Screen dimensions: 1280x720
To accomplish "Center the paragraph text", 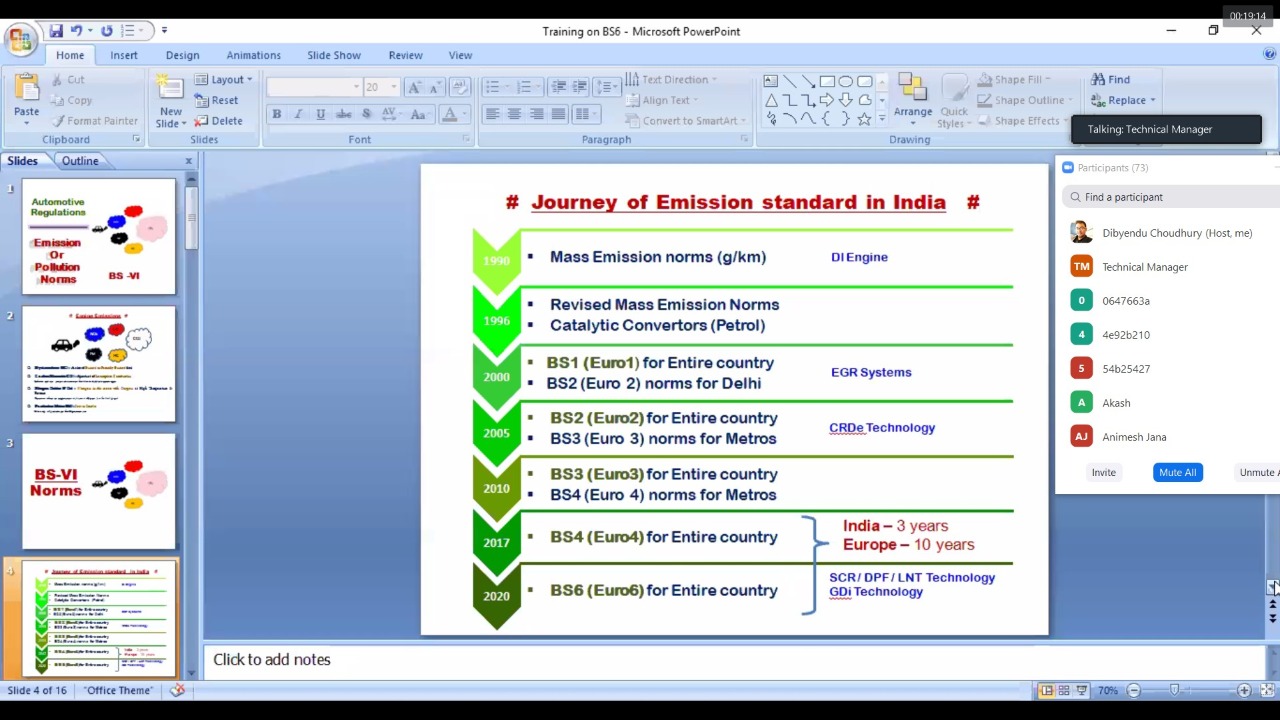I will (x=514, y=114).
